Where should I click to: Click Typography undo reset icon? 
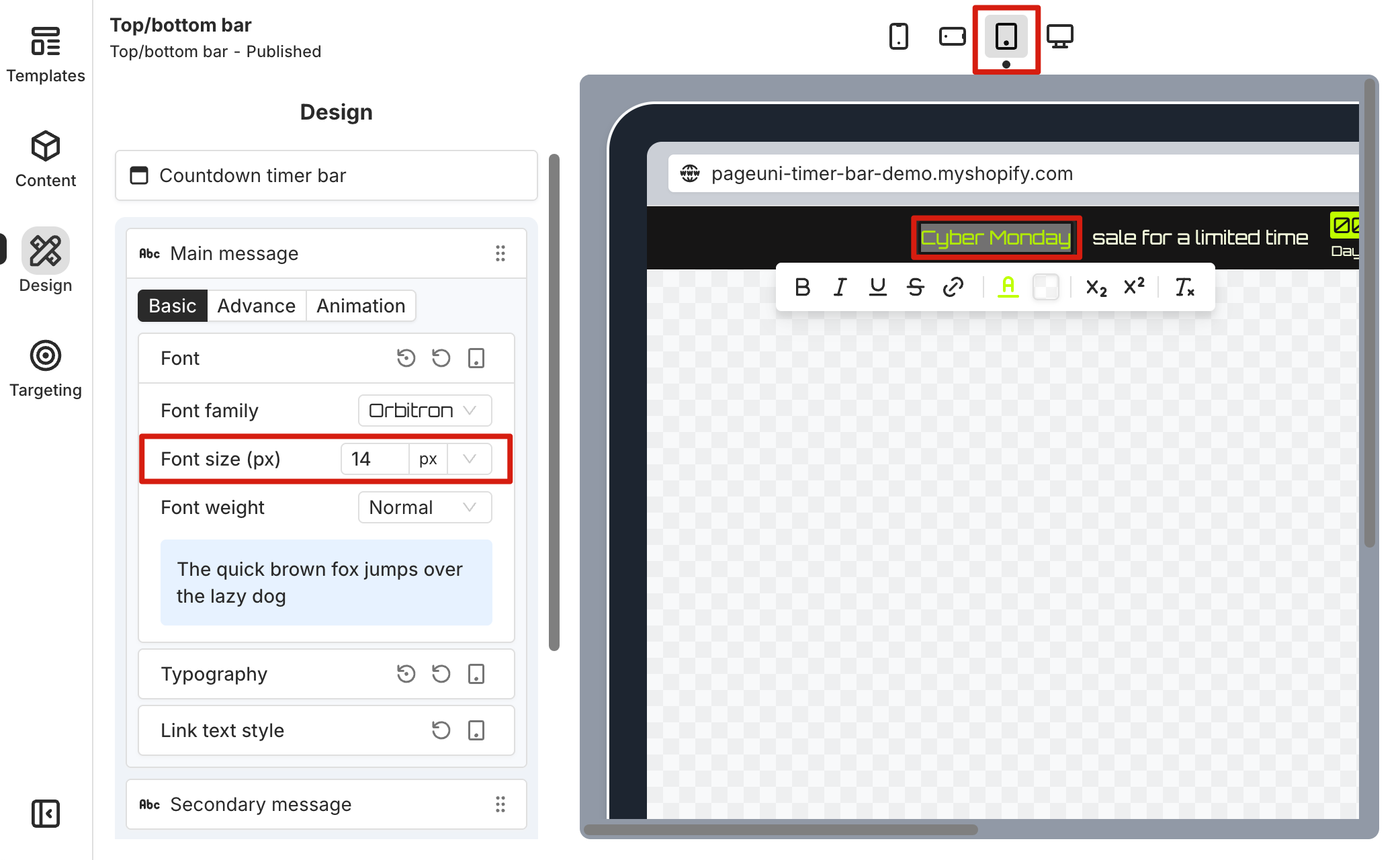(x=441, y=674)
